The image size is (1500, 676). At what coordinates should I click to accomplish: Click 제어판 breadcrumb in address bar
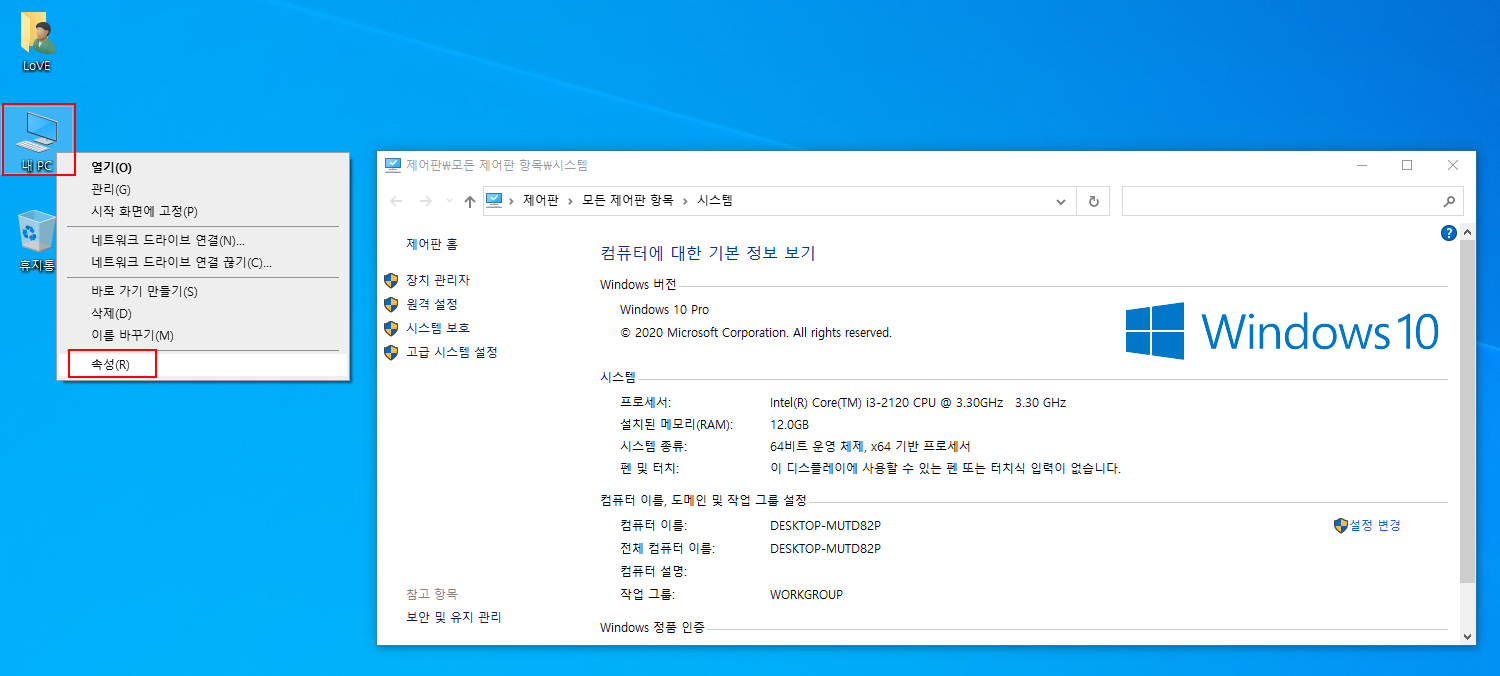[x=541, y=201]
